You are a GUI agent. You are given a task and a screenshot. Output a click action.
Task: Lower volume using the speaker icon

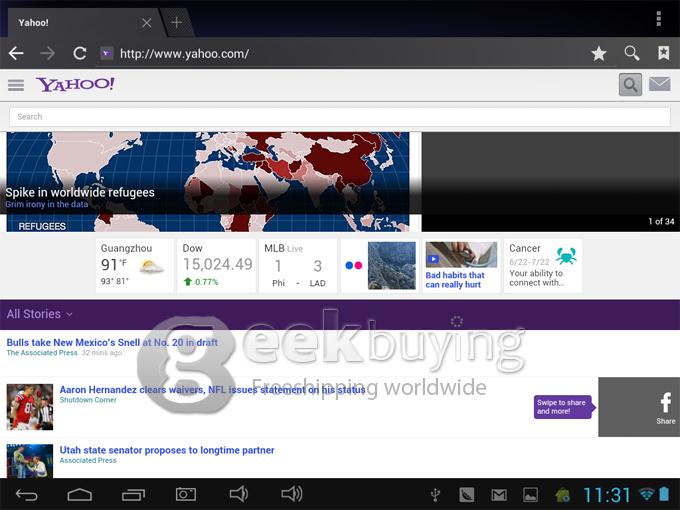pos(238,494)
